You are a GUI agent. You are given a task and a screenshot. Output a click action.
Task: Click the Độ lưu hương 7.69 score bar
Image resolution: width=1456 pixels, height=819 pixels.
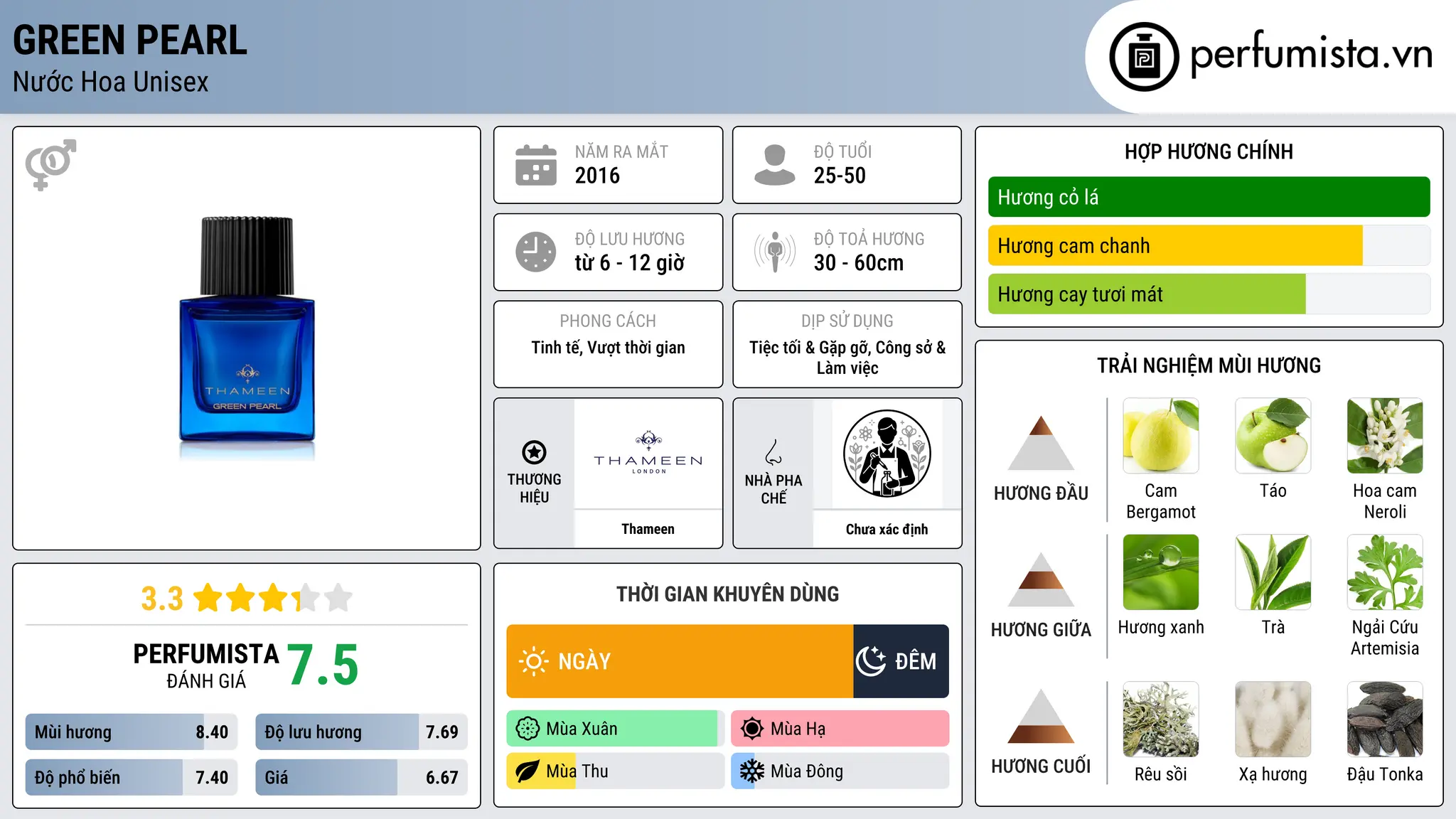pos(361,732)
